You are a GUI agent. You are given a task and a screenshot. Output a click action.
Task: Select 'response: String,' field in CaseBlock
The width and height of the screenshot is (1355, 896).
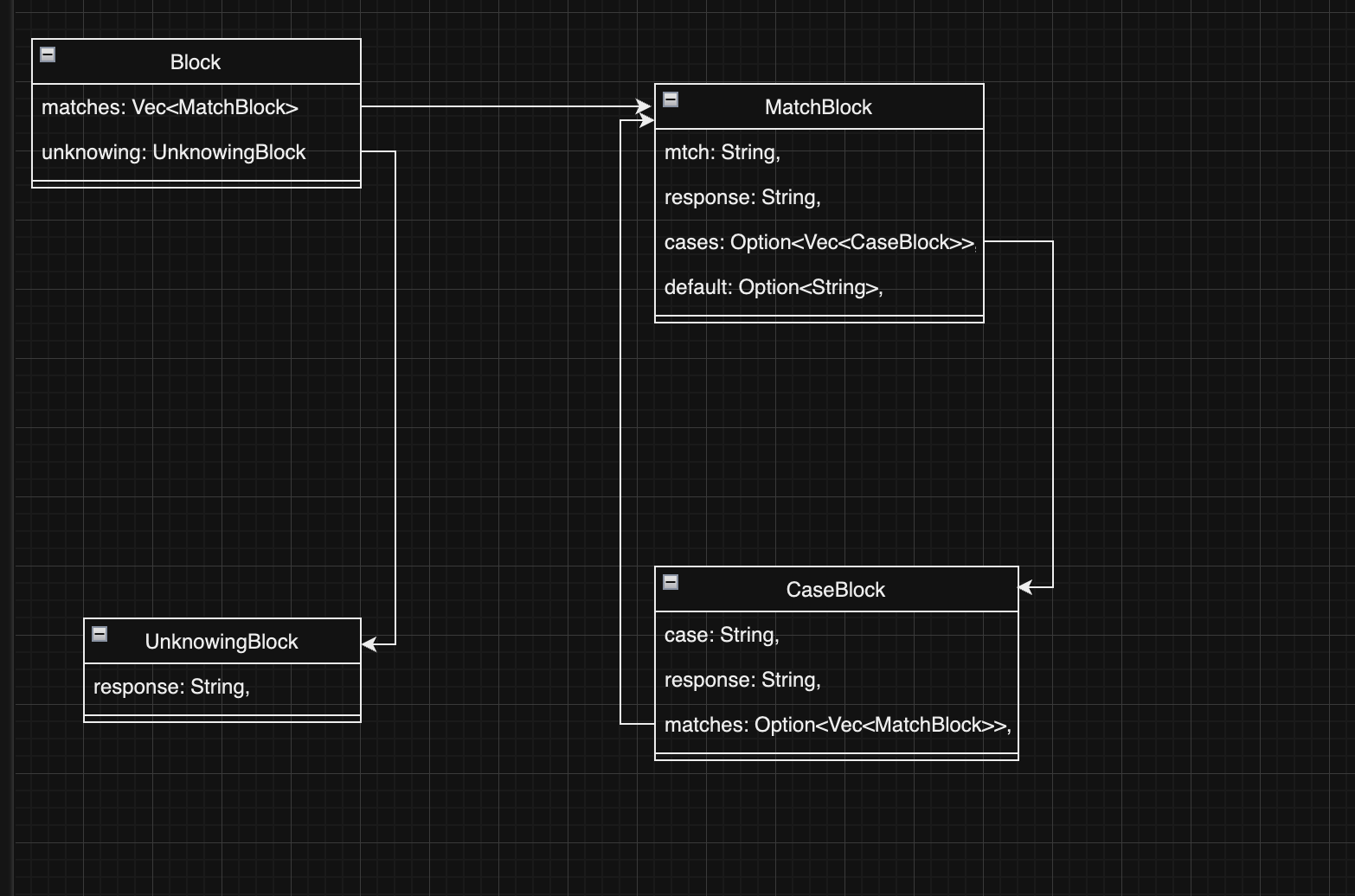(x=837, y=680)
